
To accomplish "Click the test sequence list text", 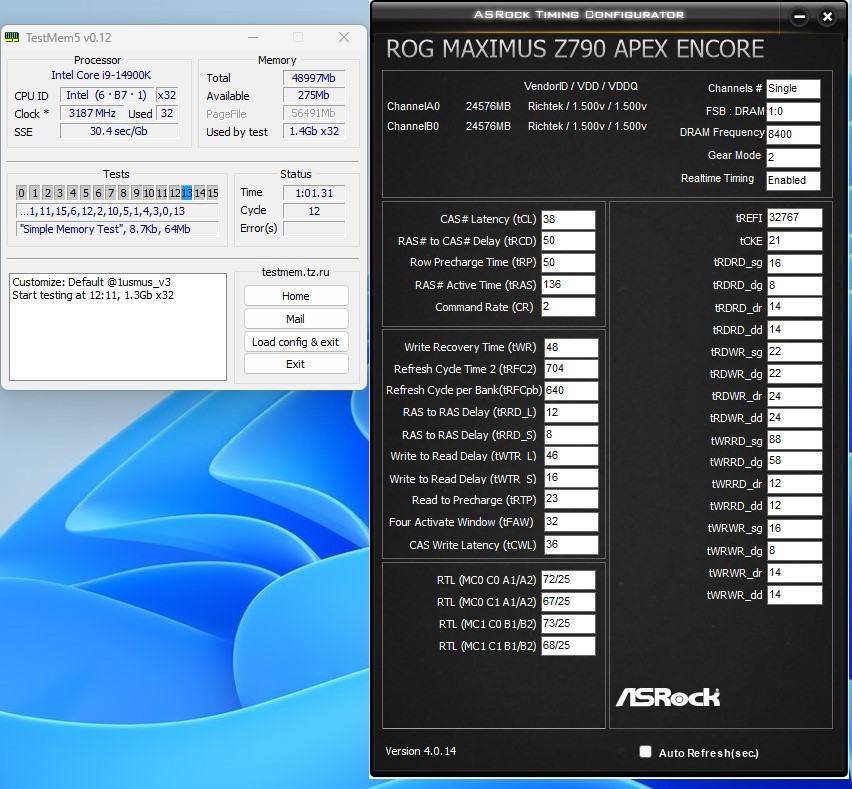I will click(117, 211).
